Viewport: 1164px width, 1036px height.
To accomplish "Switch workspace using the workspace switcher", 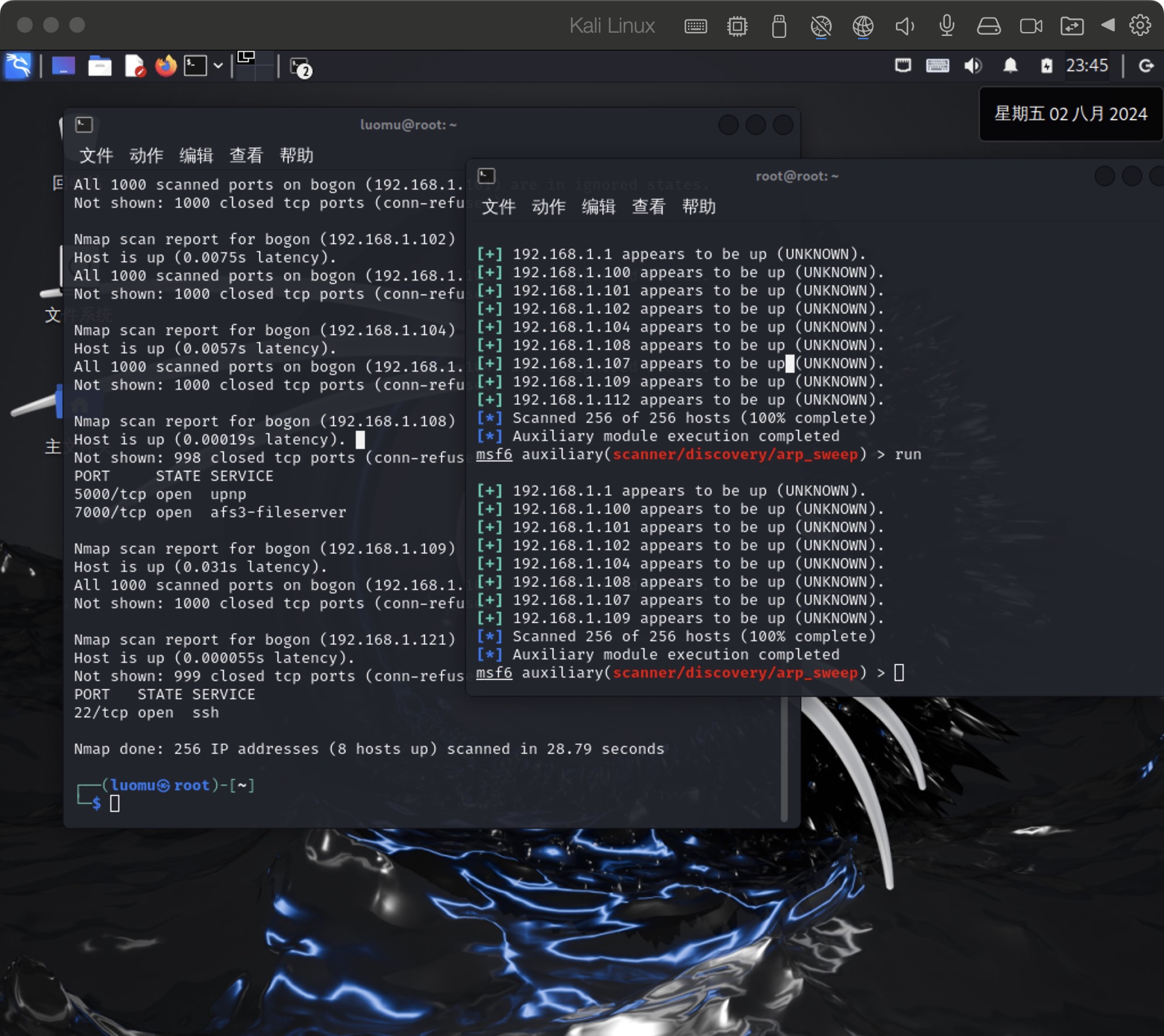I will [x=255, y=66].
